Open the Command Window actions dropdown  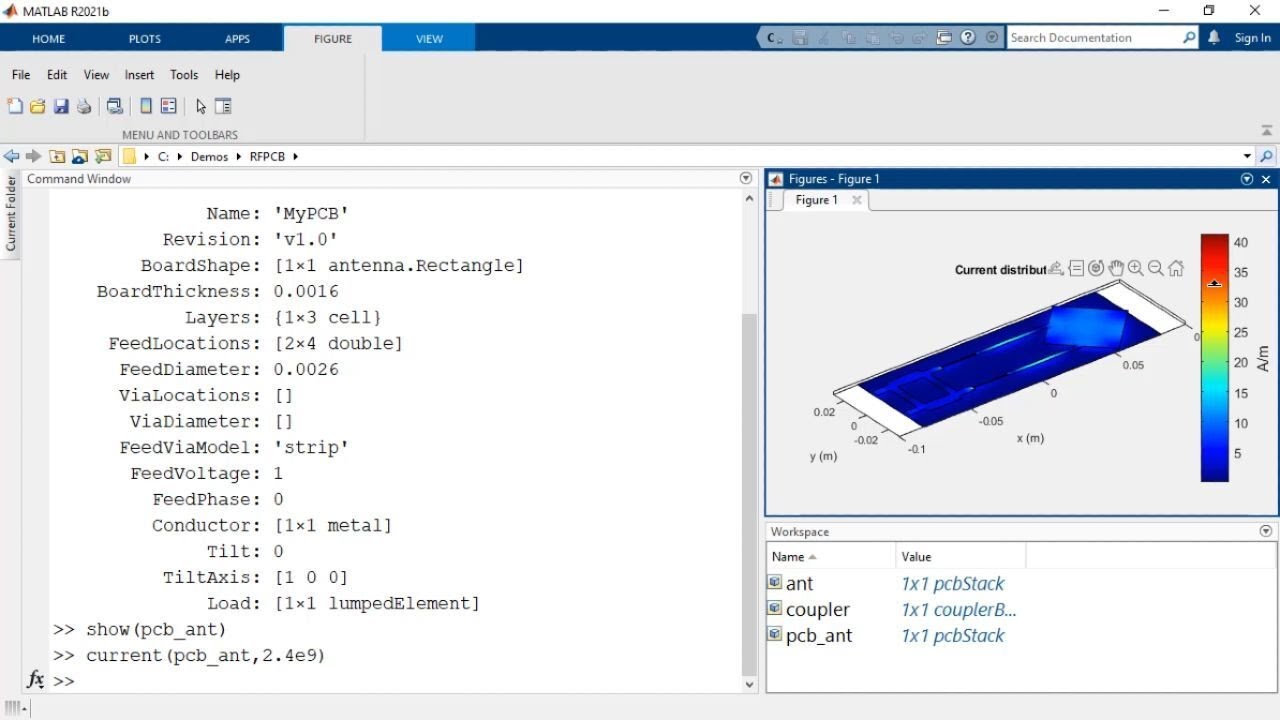pyautogui.click(x=745, y=178)
